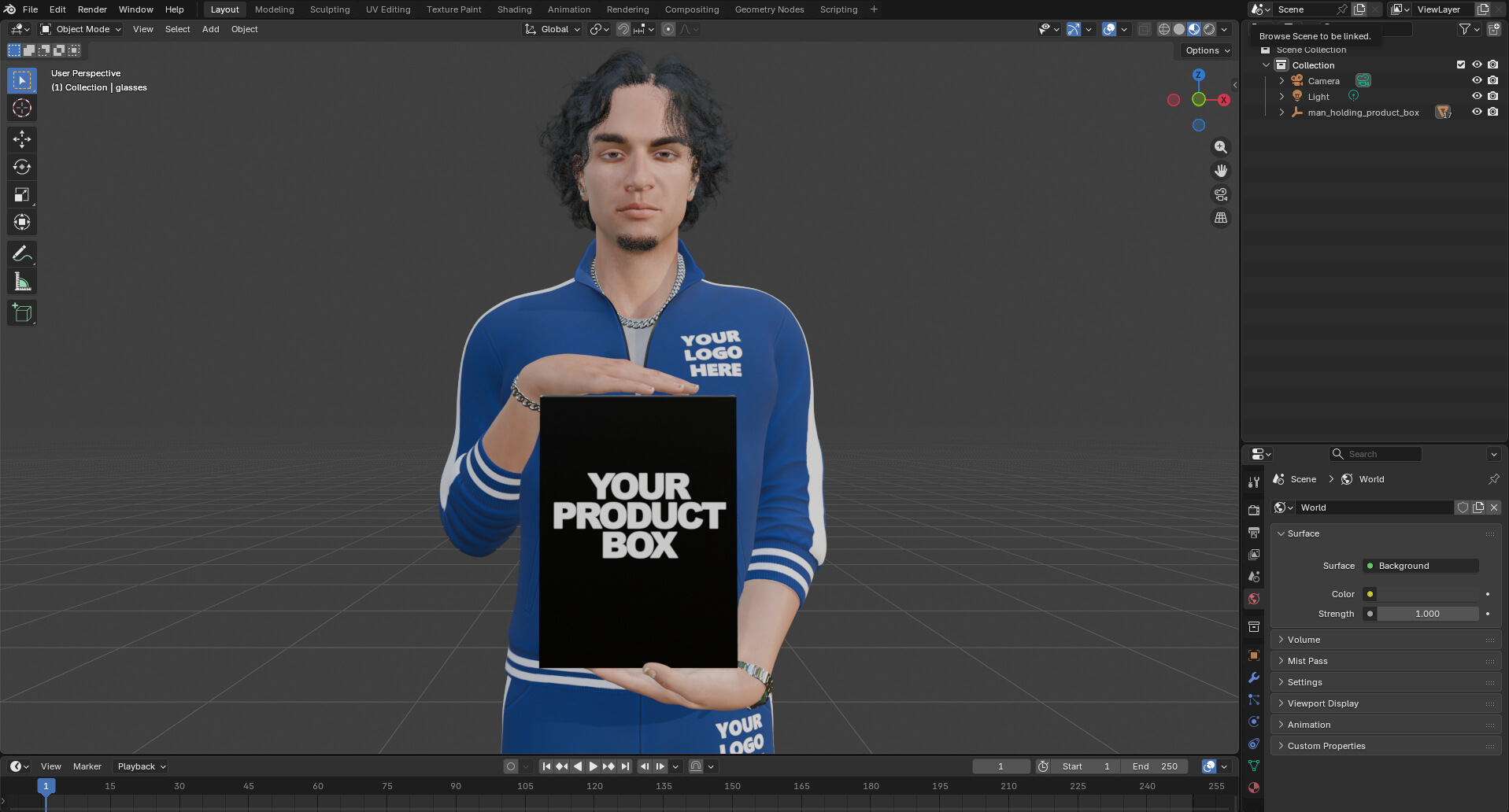The image size is (1509, 812).
Task: Jump to the last frame endpoint
Action: click(625, 766)
